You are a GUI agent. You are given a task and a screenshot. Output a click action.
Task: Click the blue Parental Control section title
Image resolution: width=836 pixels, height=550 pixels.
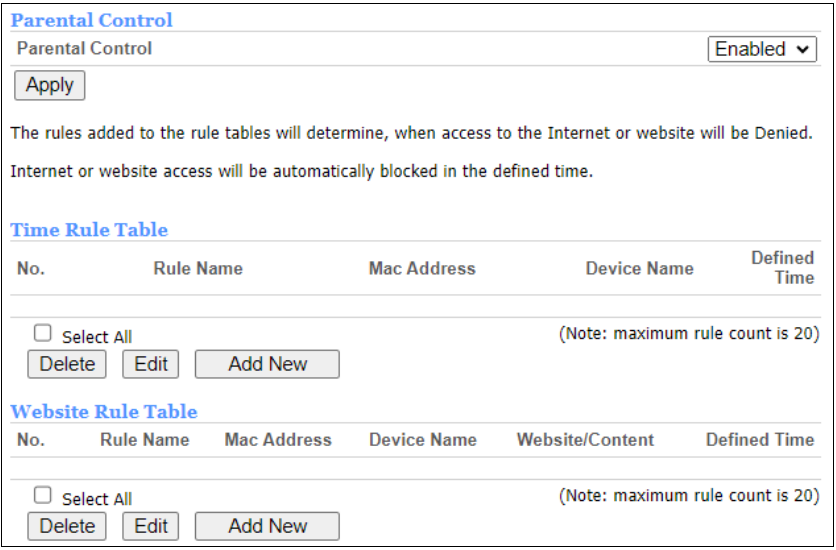[x=91, y=20]
